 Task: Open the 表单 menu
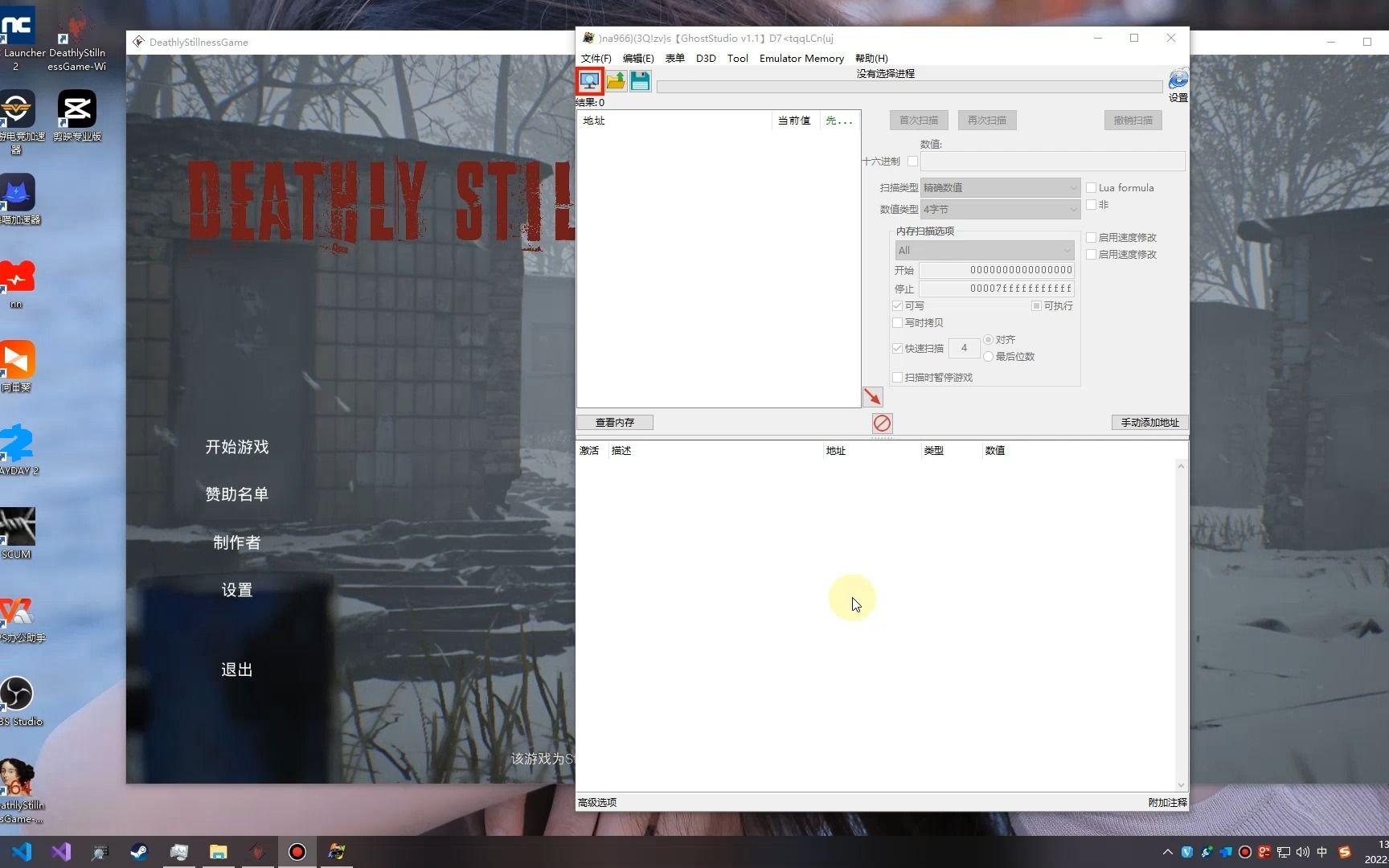click(675, 58)
